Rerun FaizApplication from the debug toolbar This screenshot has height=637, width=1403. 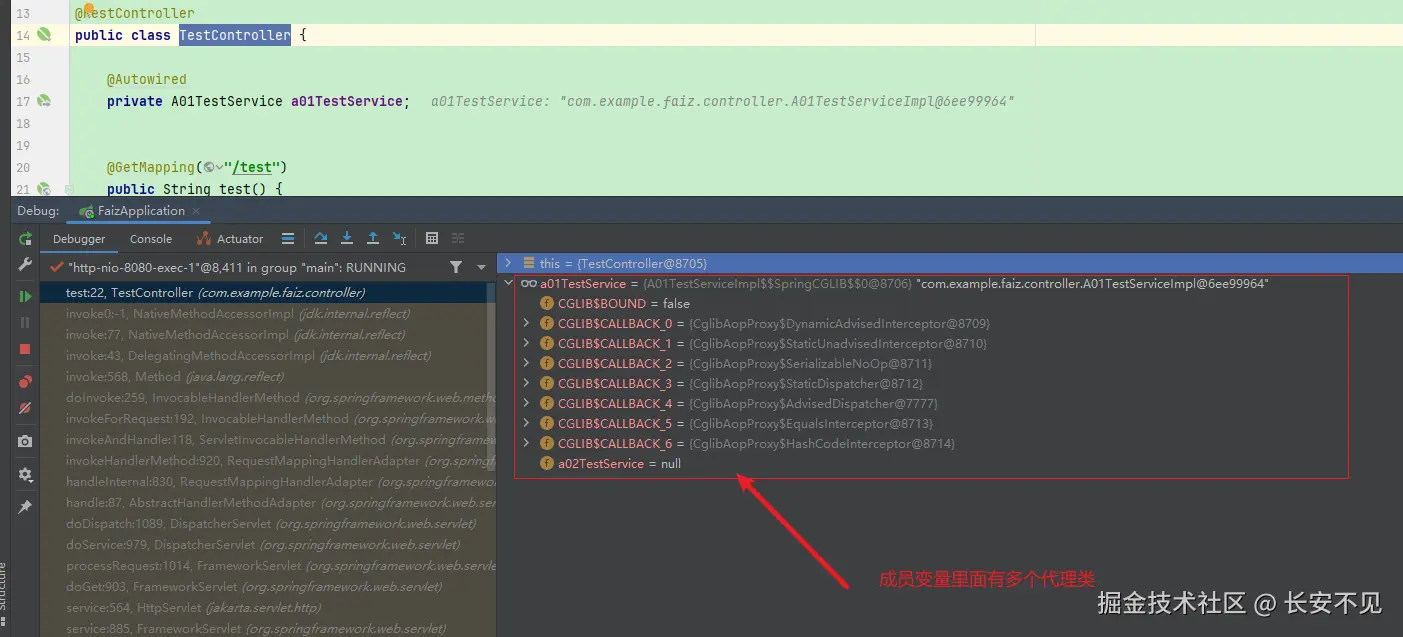(25, 239)
